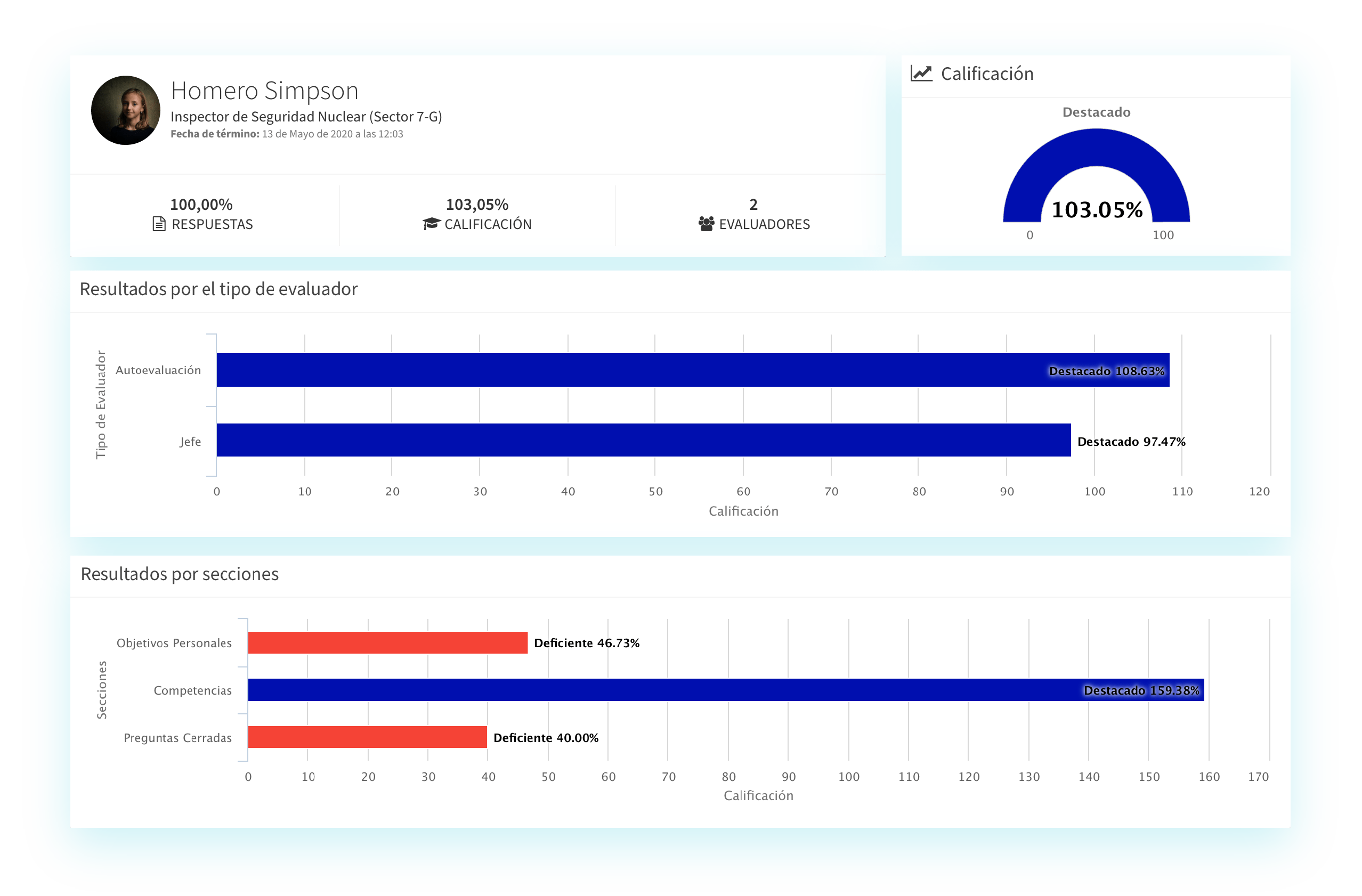Click the group icon beside EVALUADORES

point(706,224)
